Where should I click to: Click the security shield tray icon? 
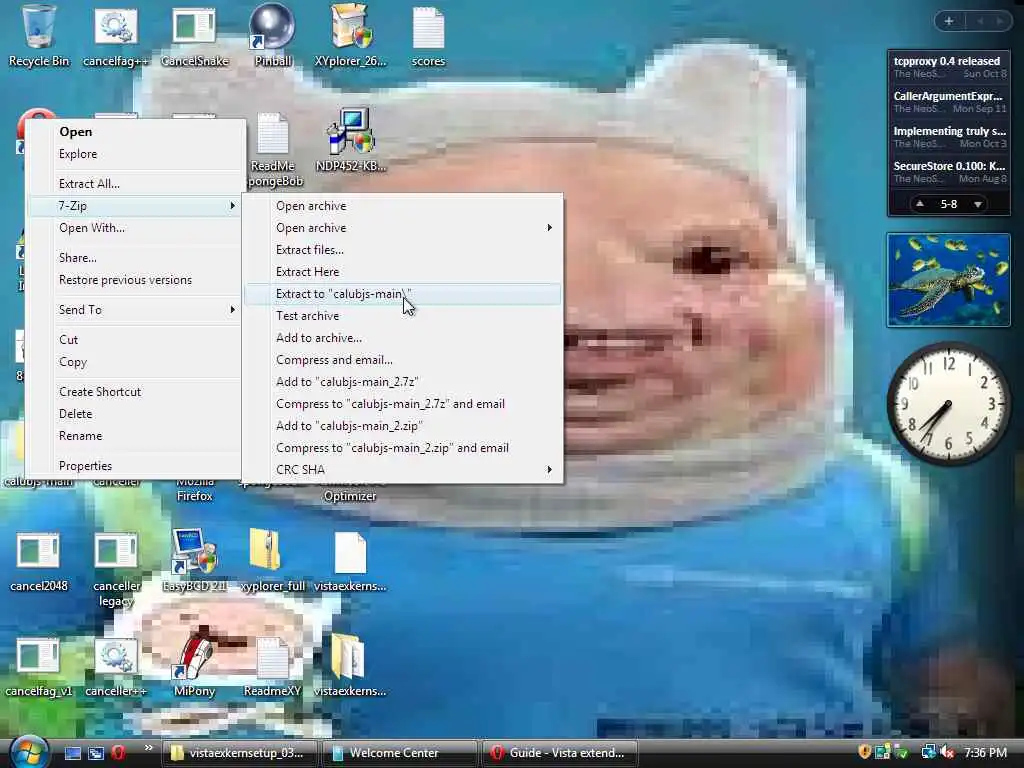click(x=865, y=753)
